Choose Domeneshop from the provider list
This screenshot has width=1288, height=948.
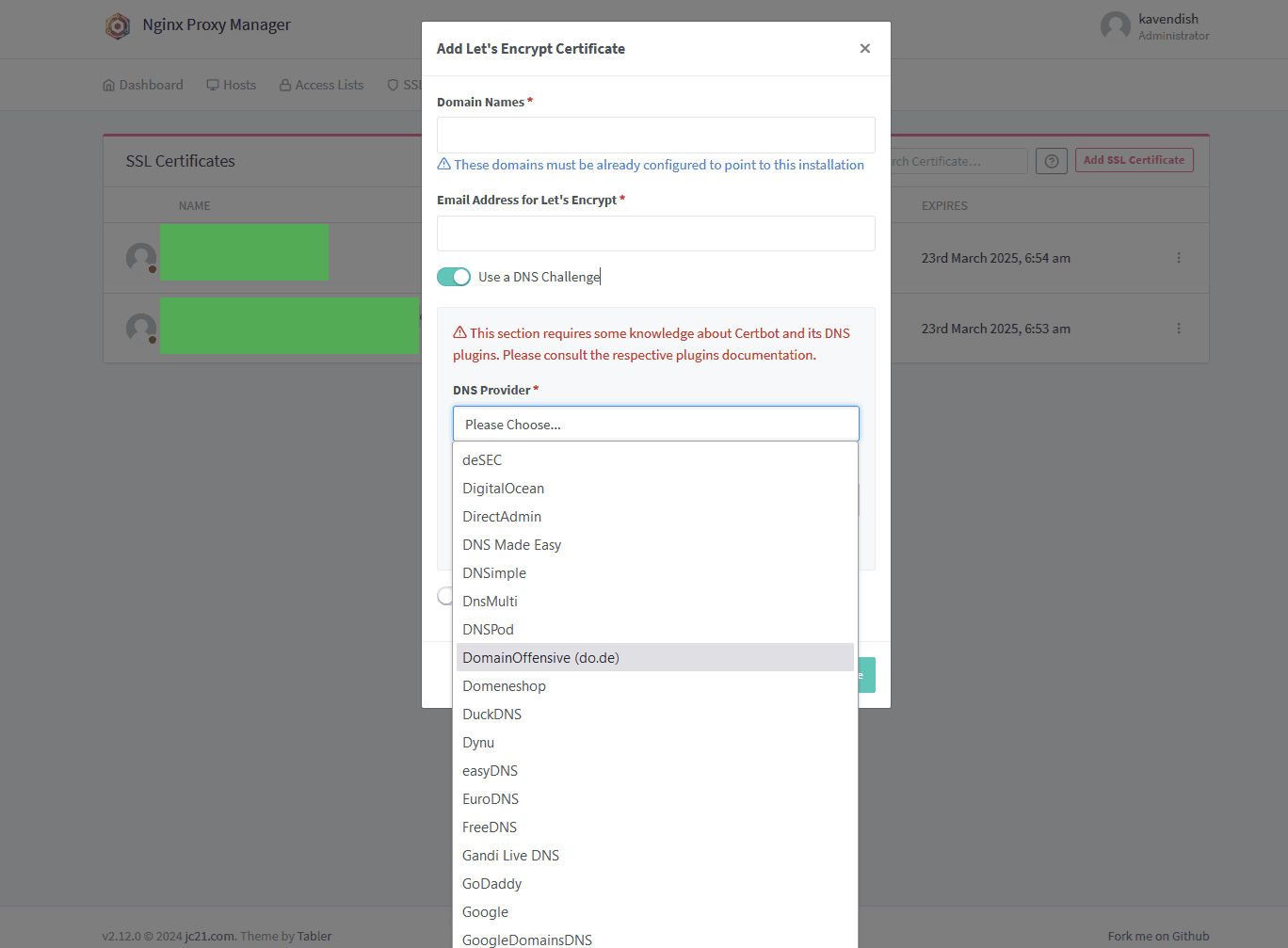tap(655, 686)
